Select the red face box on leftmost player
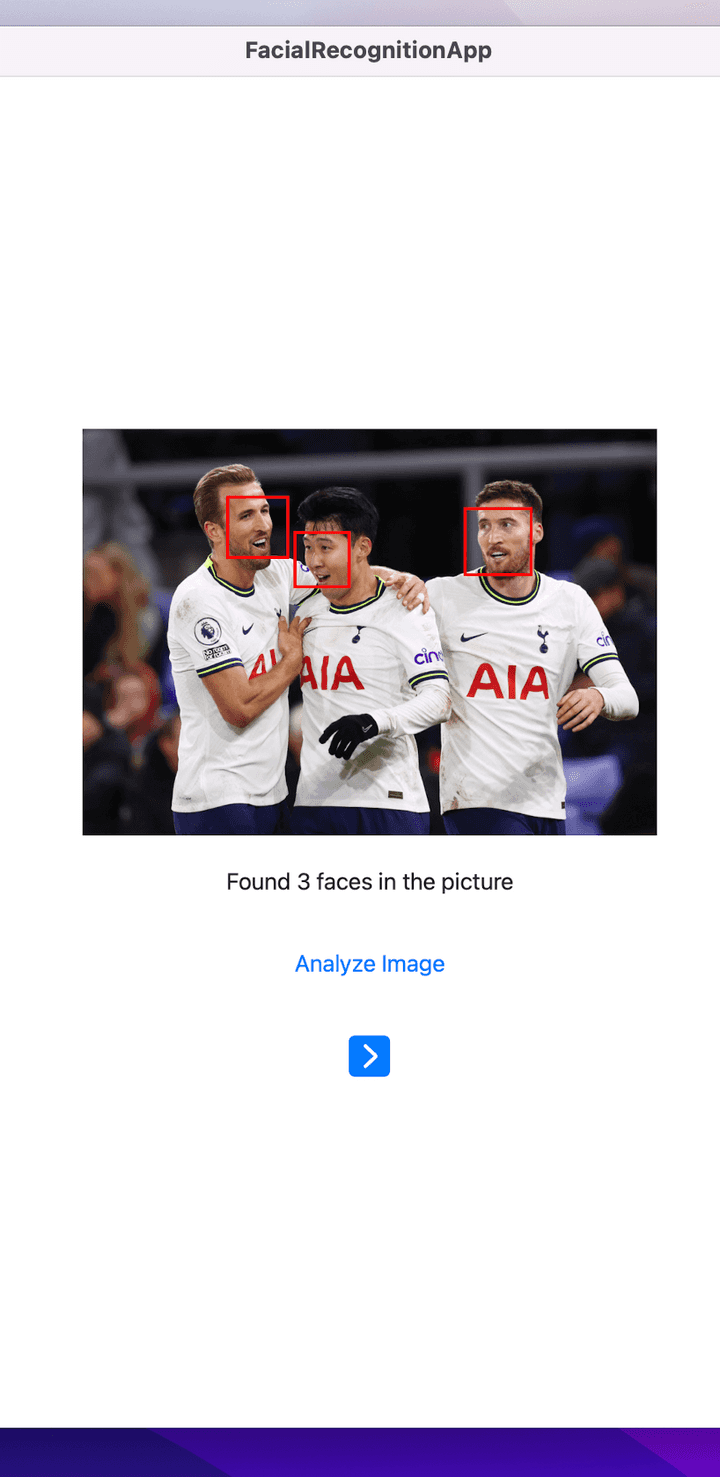This screenshot has height=1477, width=720. [x=257, y=527]
